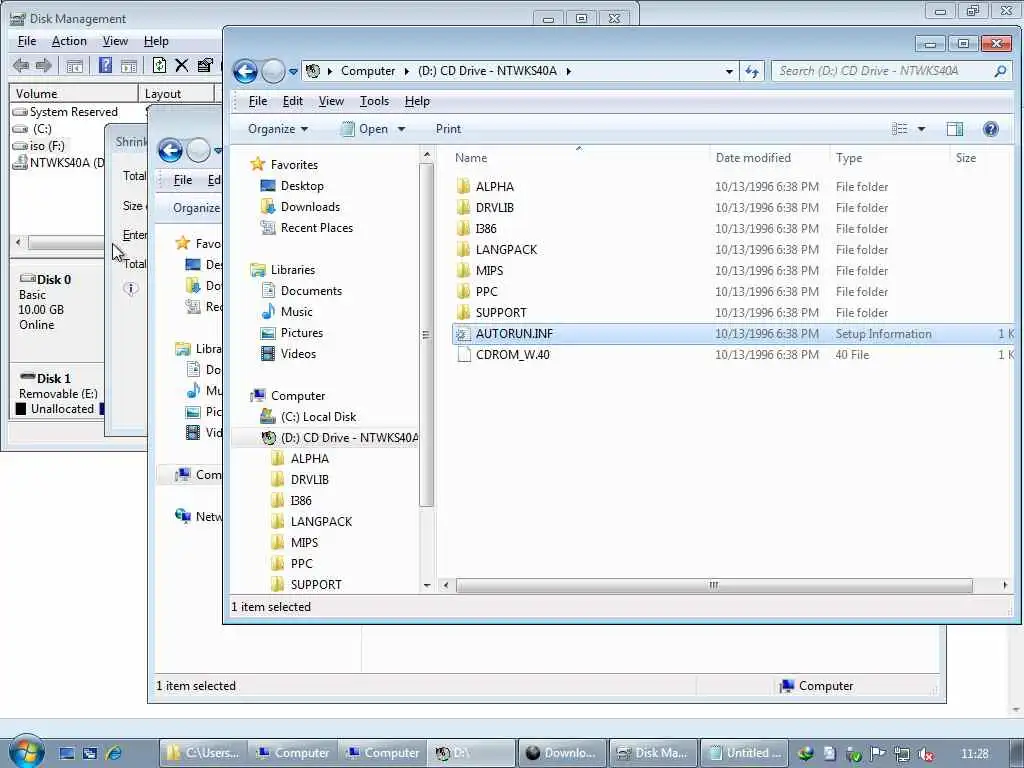Open the Action menu in Disk Management
The image size is (1024, 768).
[x=69, y=41]
